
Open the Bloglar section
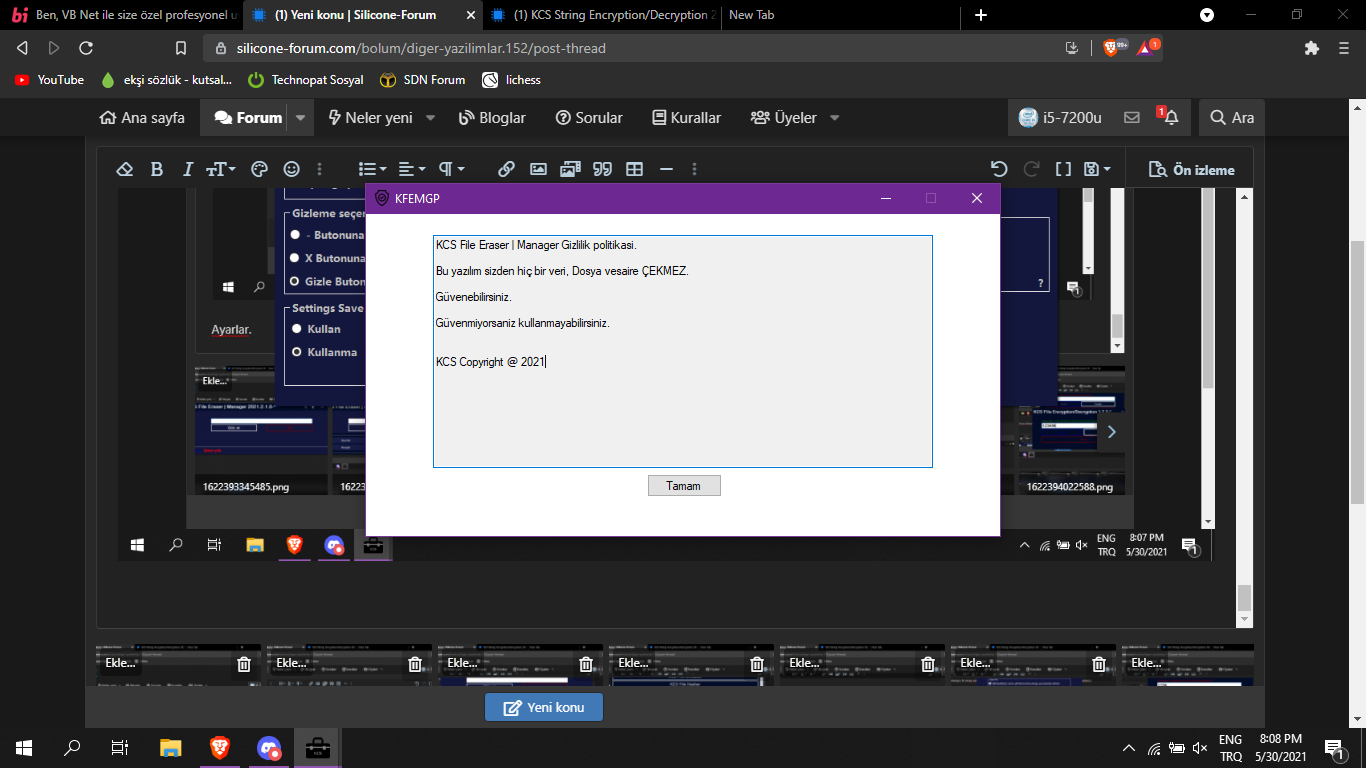coord(492,118)
